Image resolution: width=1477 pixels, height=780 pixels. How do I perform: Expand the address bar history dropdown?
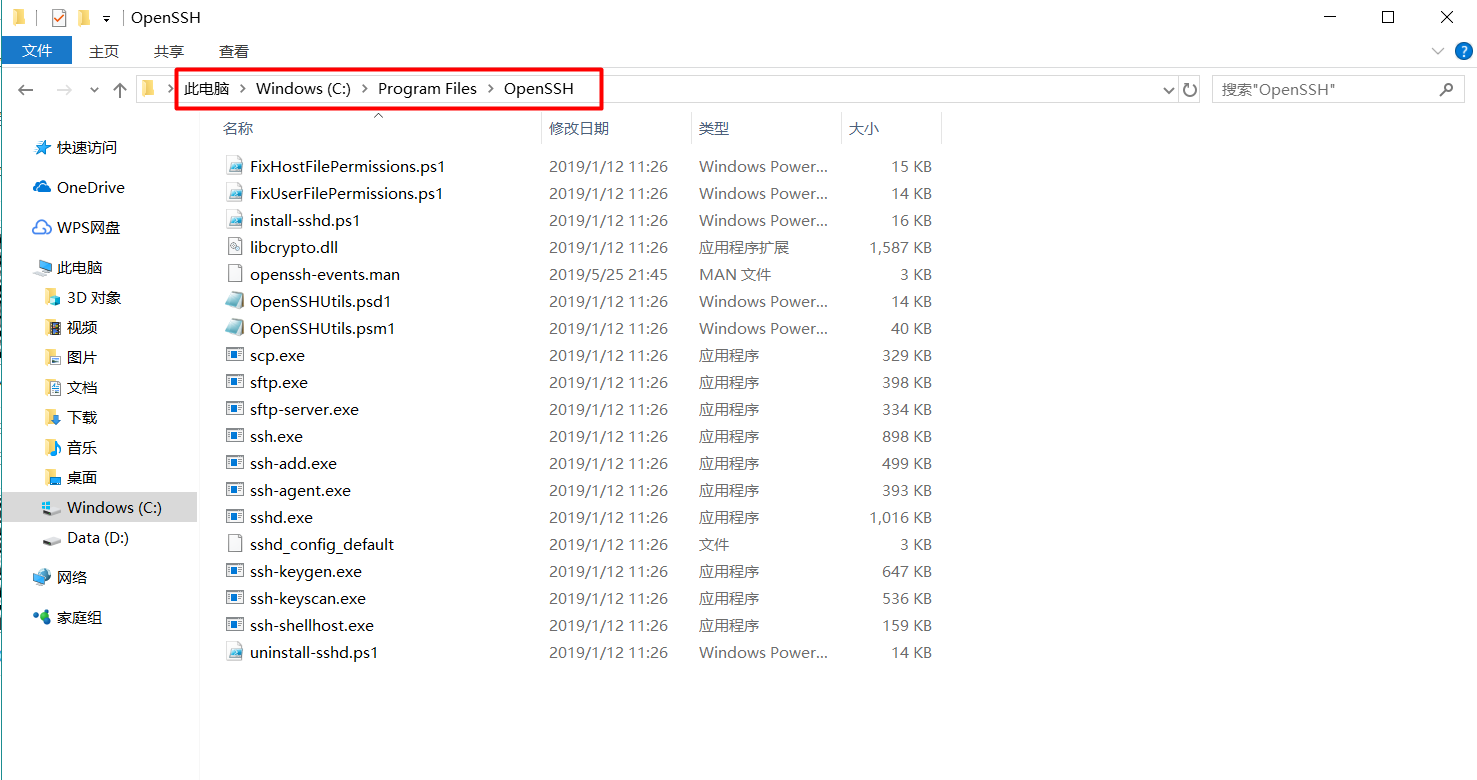tap(1169, 90)
